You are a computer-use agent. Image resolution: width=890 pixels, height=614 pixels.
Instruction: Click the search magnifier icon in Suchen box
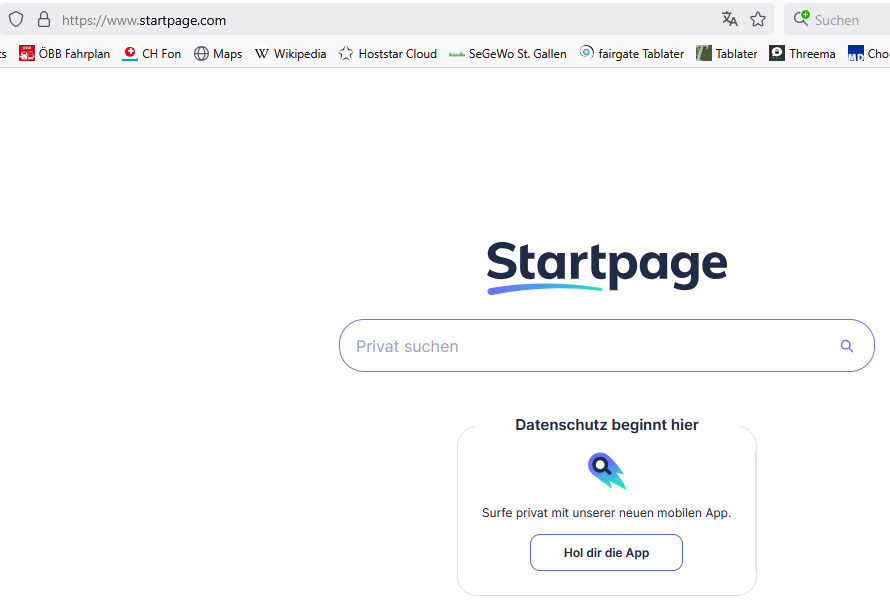801,18
